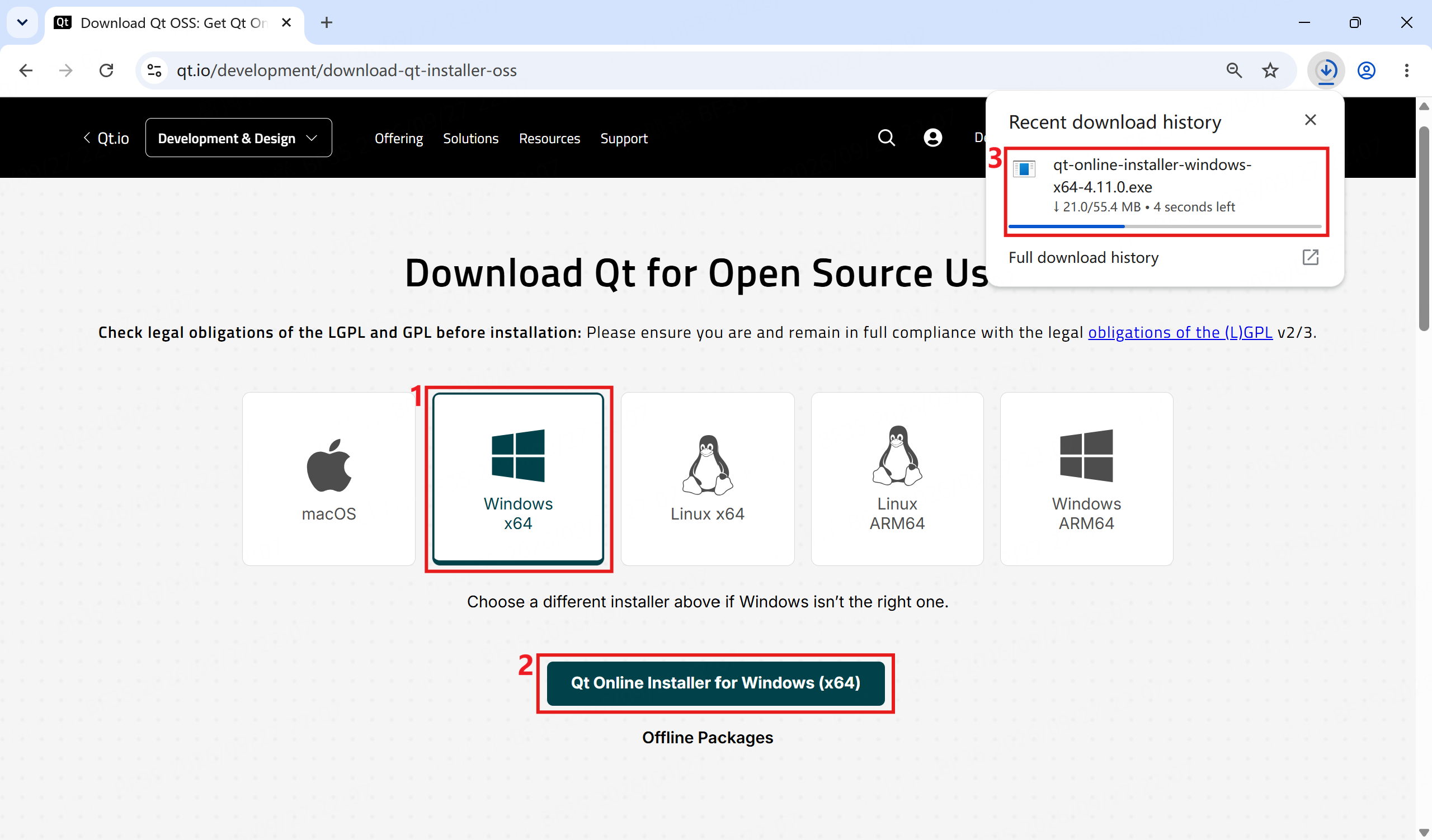Open full download history external icon

(1311, 257)
